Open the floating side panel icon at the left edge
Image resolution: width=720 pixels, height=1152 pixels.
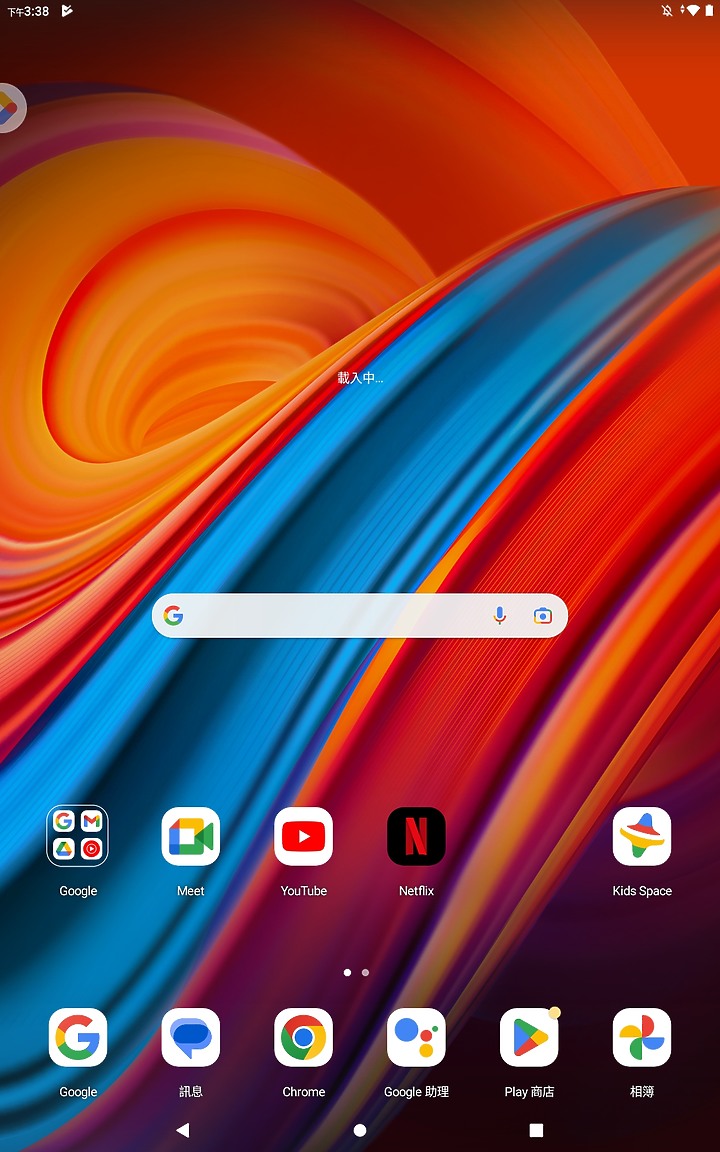10,108
